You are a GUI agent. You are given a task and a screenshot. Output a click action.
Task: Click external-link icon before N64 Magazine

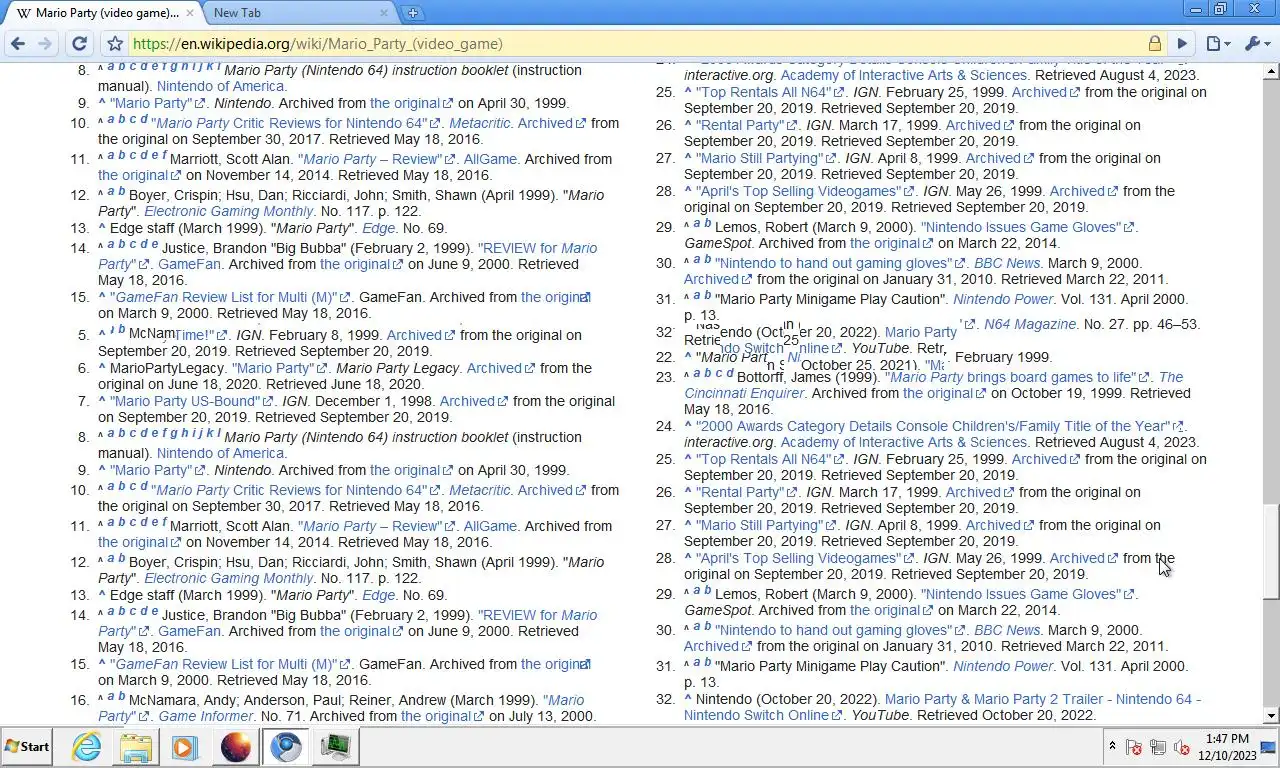point(970,325)
